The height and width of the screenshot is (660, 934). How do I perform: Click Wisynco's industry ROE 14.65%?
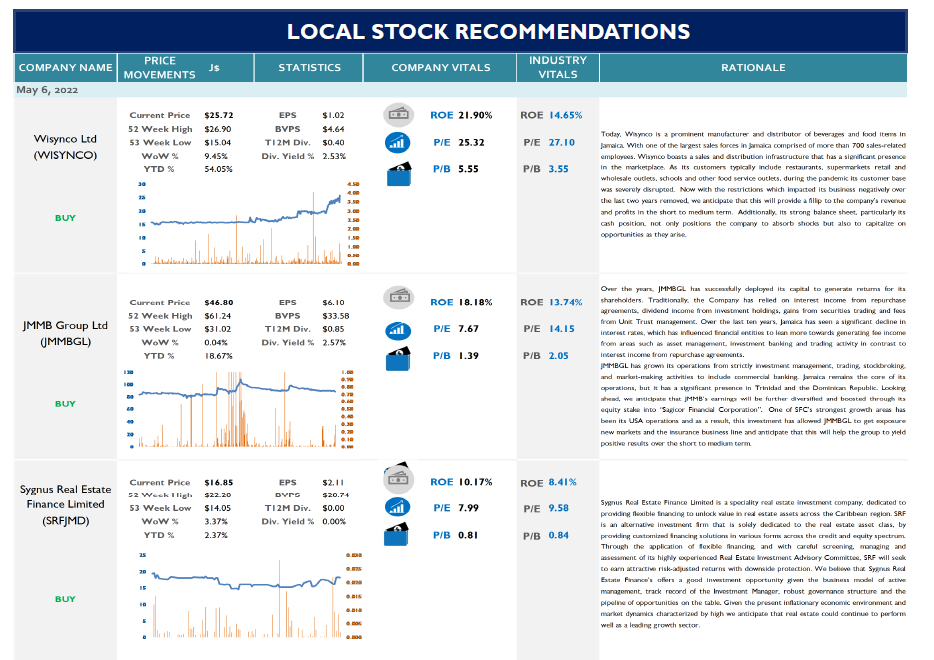pos(565,115)
